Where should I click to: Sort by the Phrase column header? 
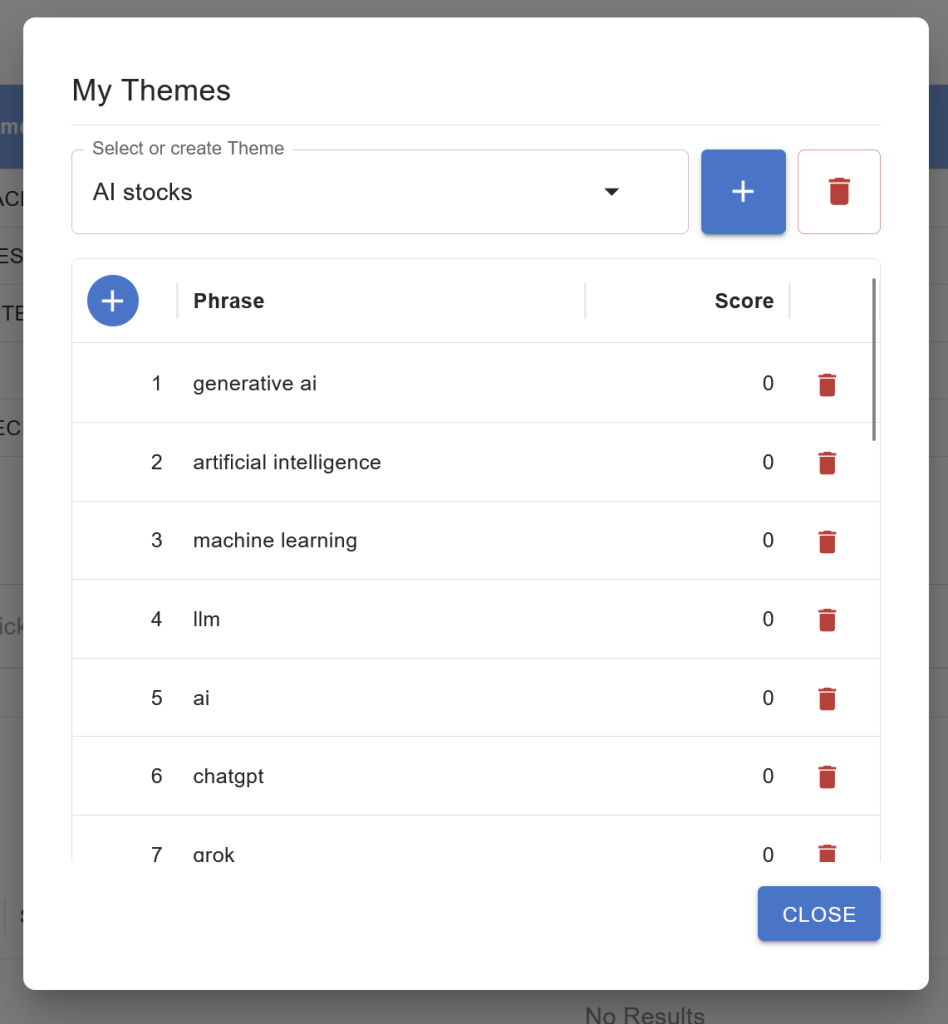click(x=229, y=301)
